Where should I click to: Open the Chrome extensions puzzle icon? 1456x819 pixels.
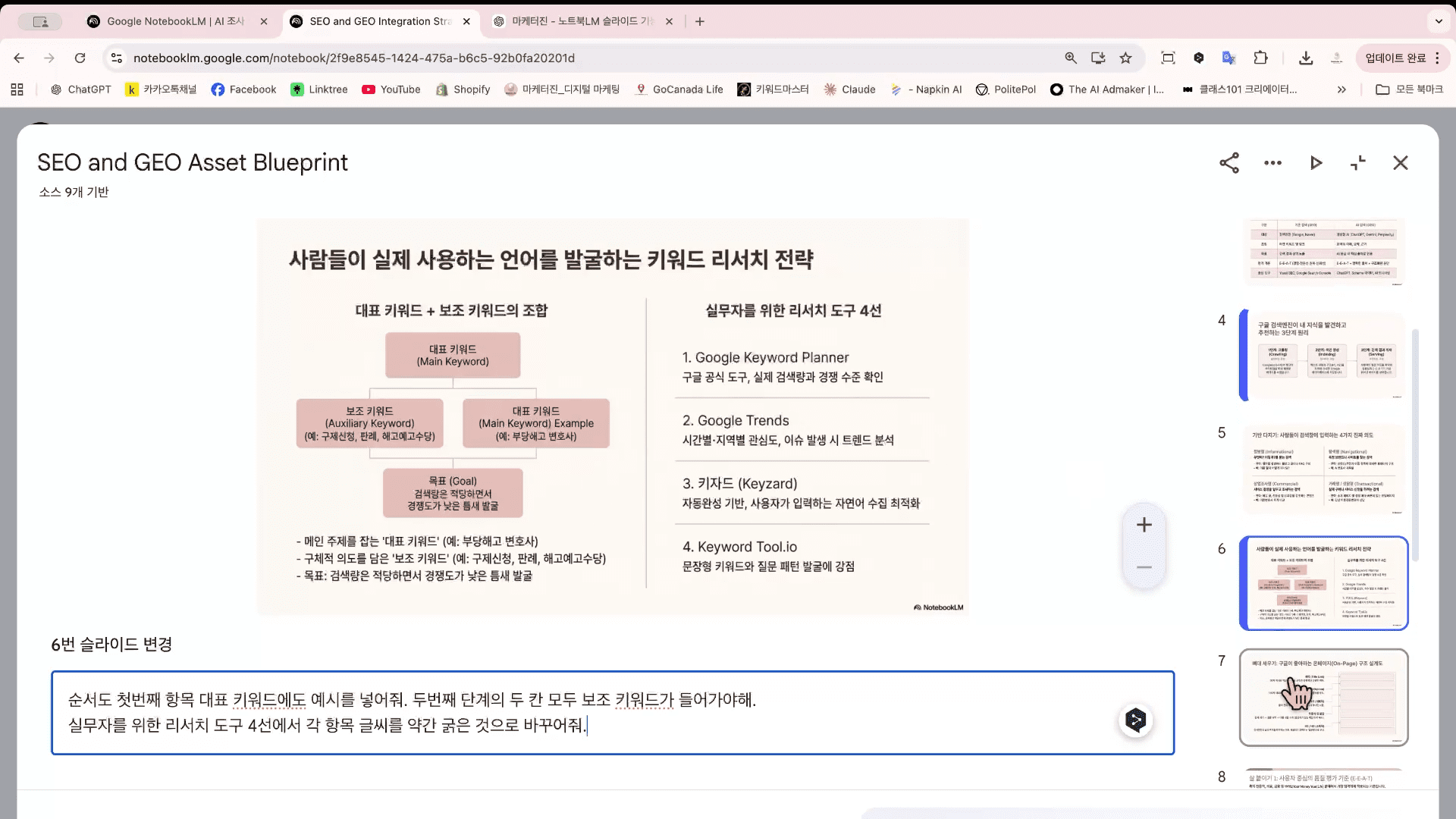[1260, 58]
